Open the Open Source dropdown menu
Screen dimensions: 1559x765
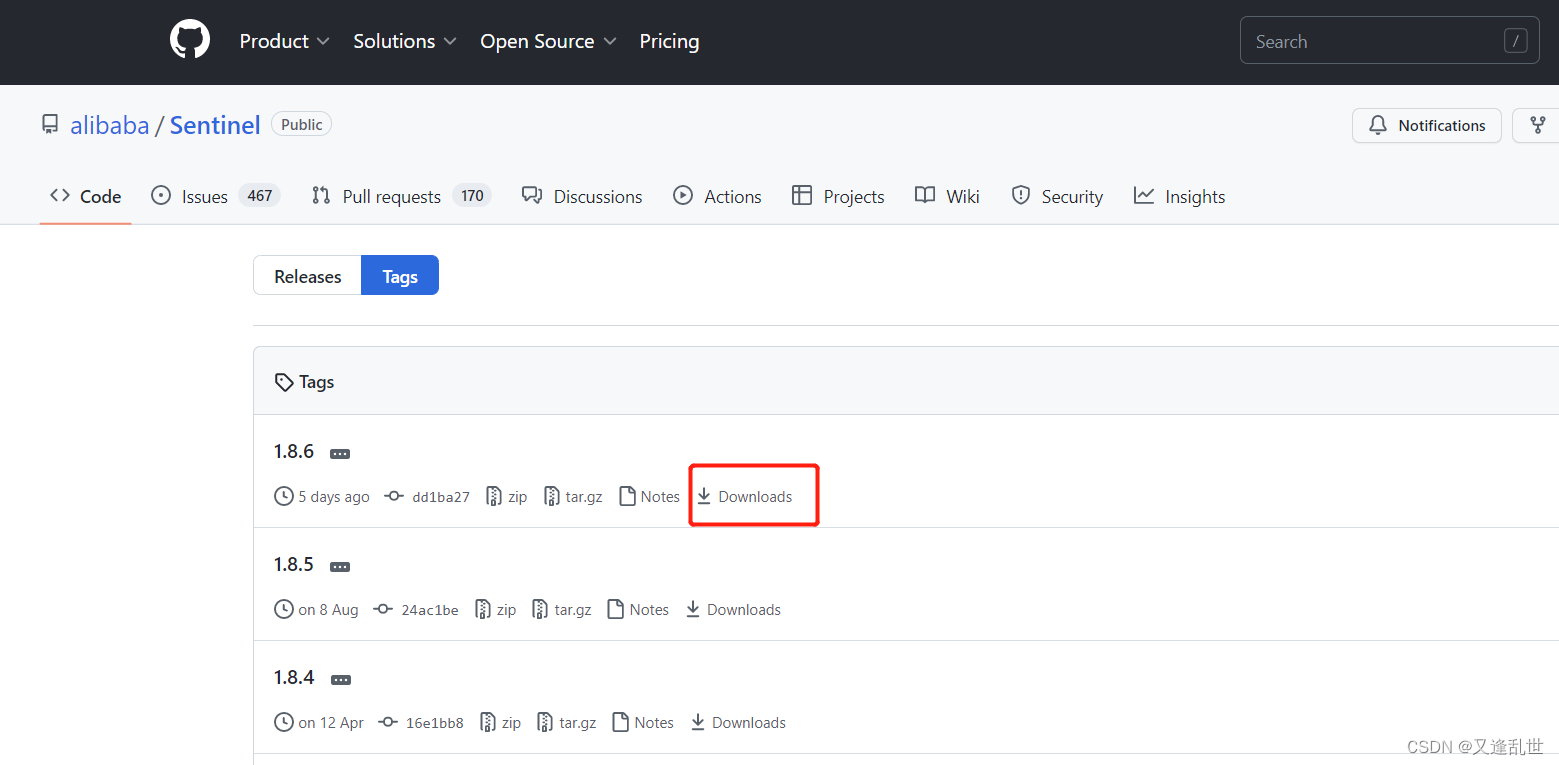click(x=548, y=41)
